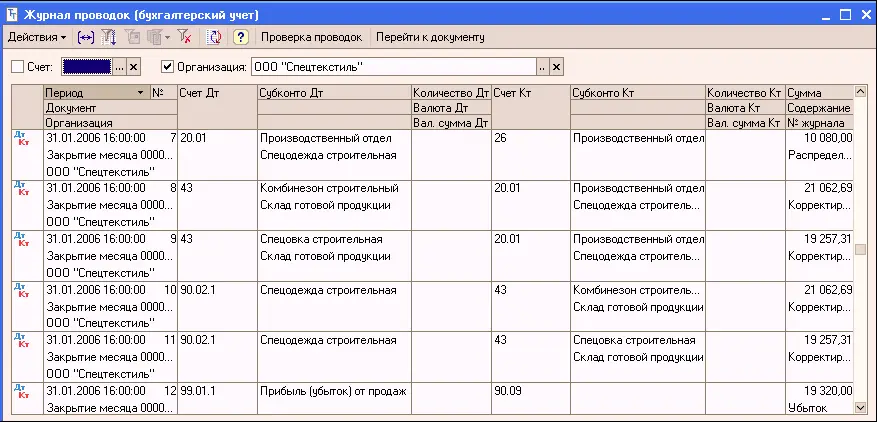Uncheck the Организация filter checkbox
This screenshot has width=877, height=422.
167,67
